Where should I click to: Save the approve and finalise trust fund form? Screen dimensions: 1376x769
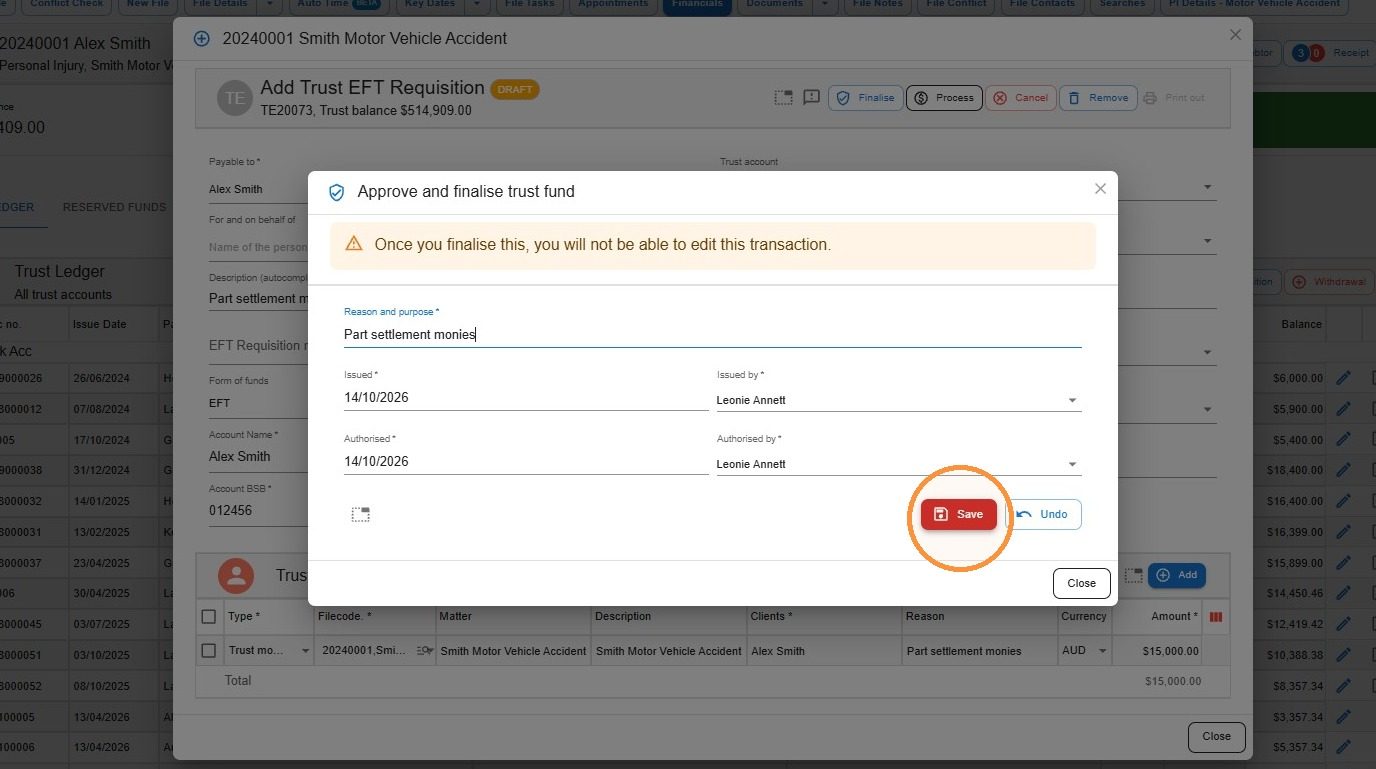tap(958, 514)
